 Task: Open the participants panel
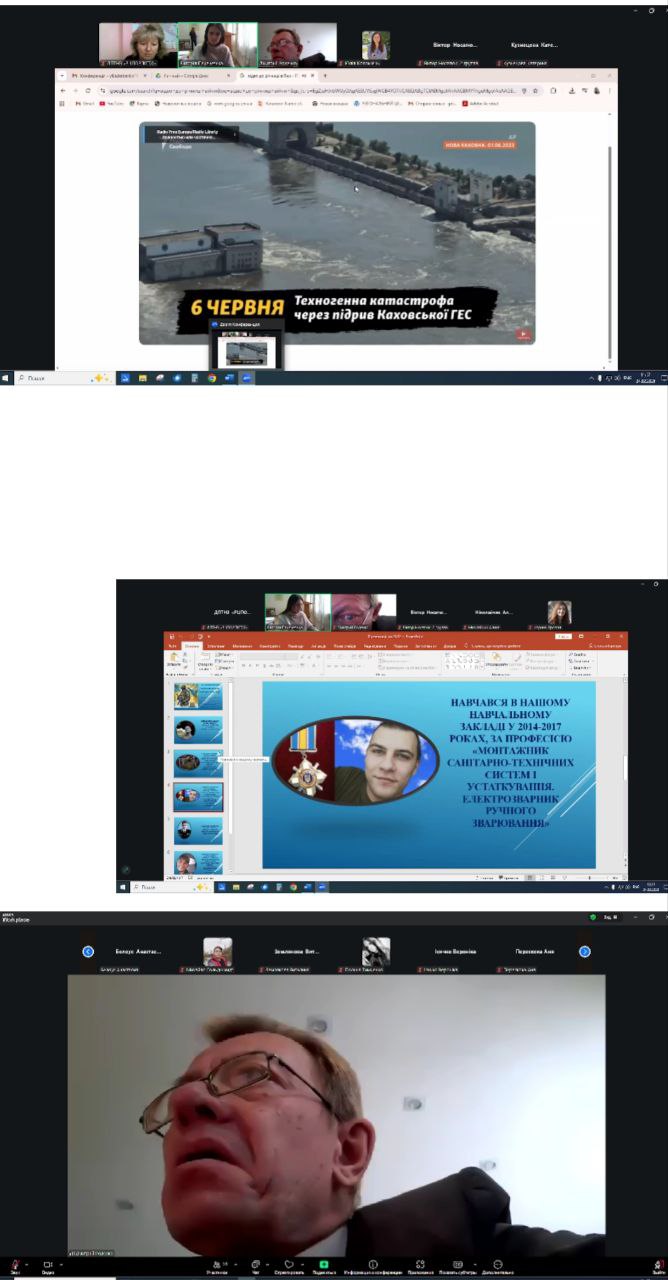(x=216, y=1264)
